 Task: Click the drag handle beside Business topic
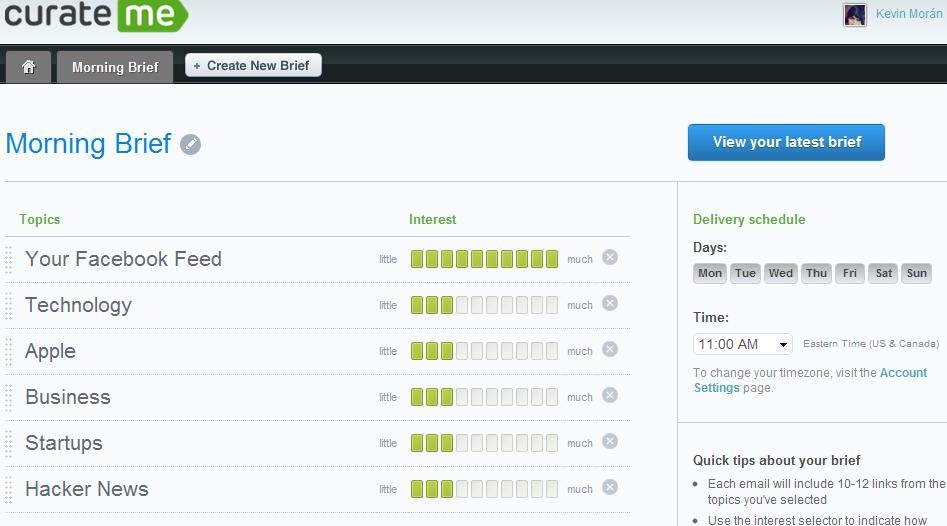point(9,397)
